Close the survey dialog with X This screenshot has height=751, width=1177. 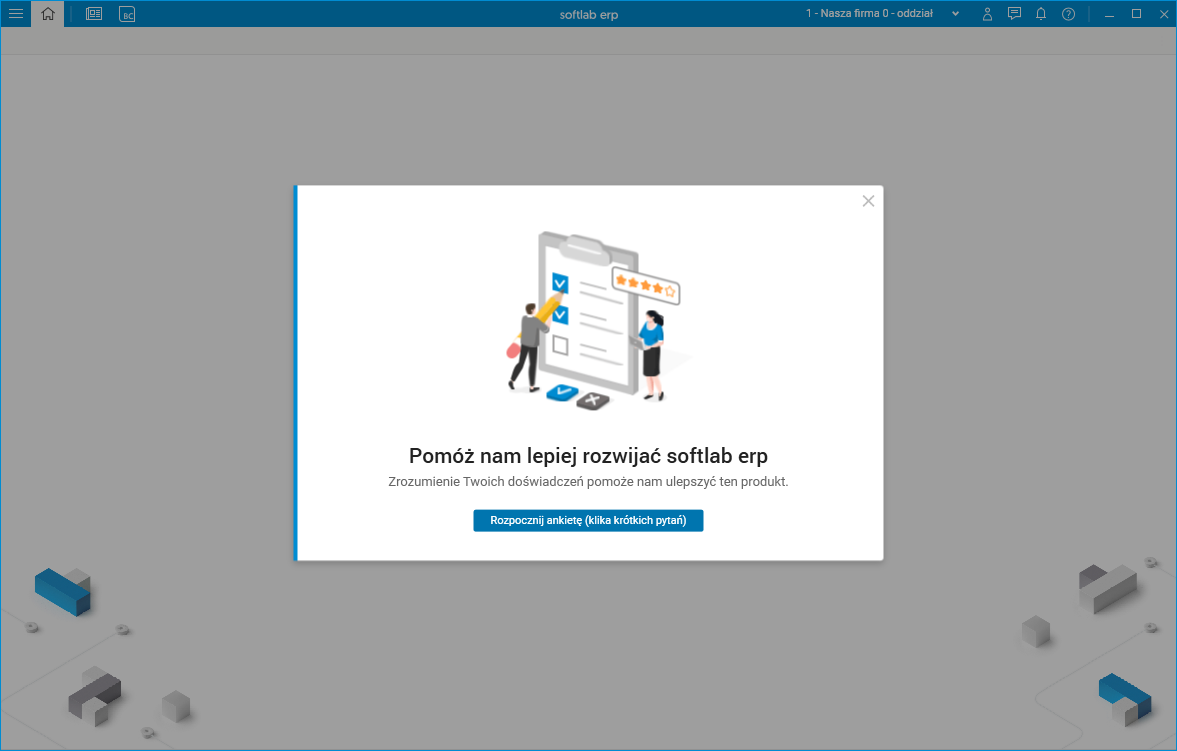coord(868,201)
